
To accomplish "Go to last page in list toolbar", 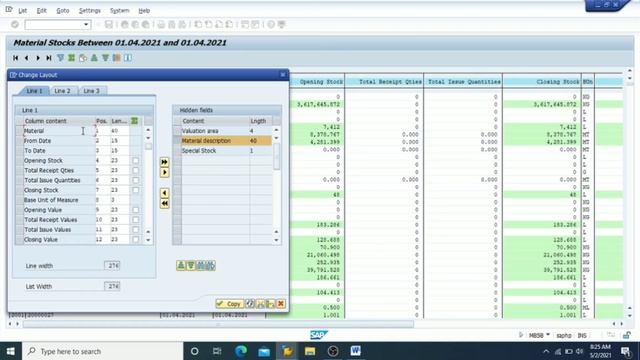I will pos(49,58).
